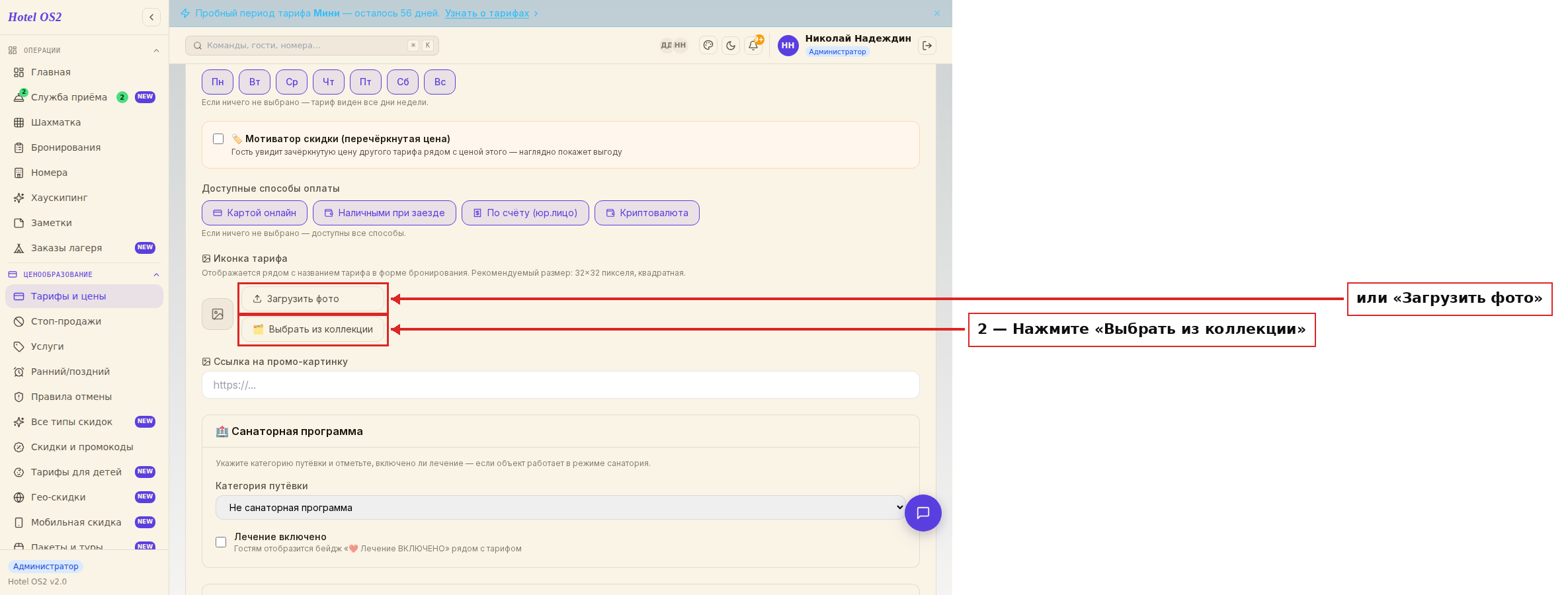Screen dimensions: 1568x595
Task: Click the tariff icon image placeholder
Action: [218, 314]
